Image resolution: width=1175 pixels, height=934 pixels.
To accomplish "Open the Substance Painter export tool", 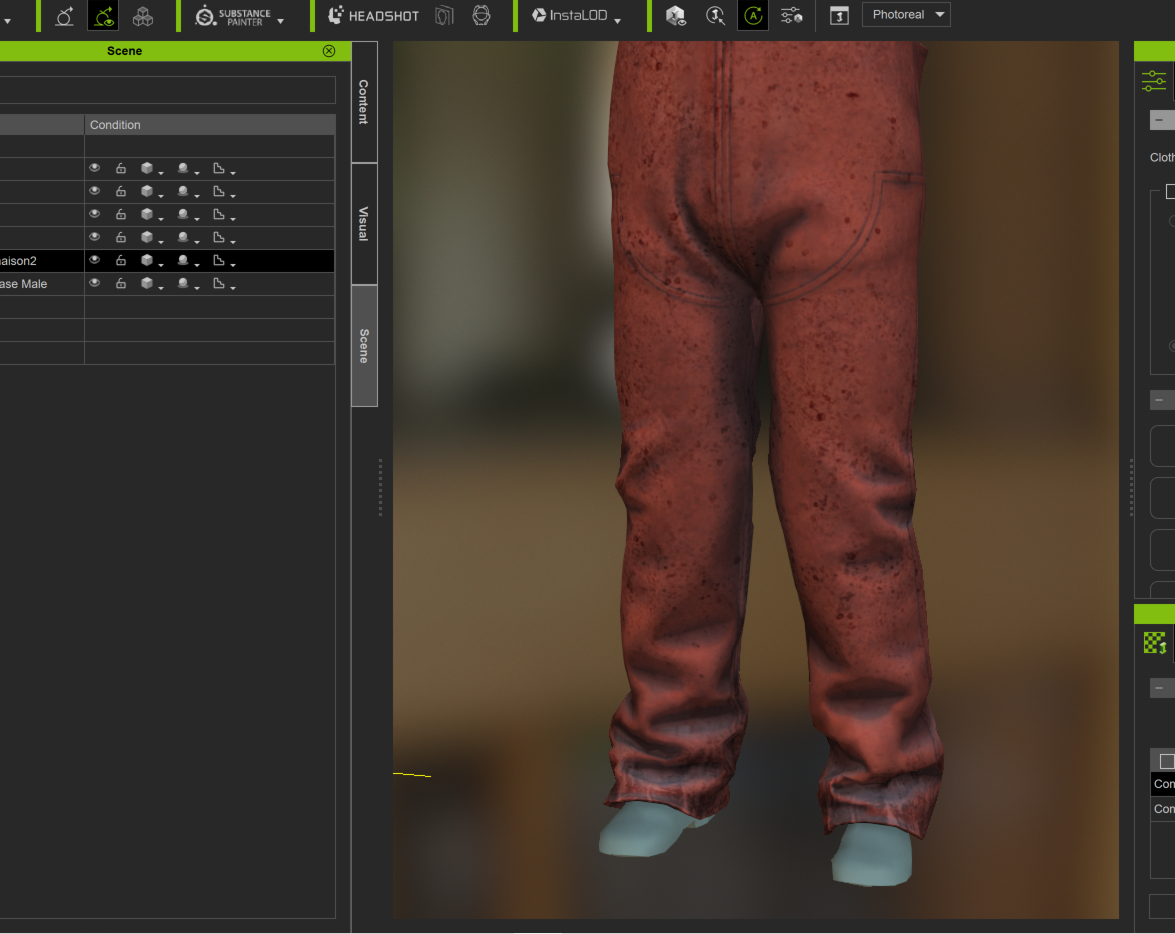I will 239,16.
